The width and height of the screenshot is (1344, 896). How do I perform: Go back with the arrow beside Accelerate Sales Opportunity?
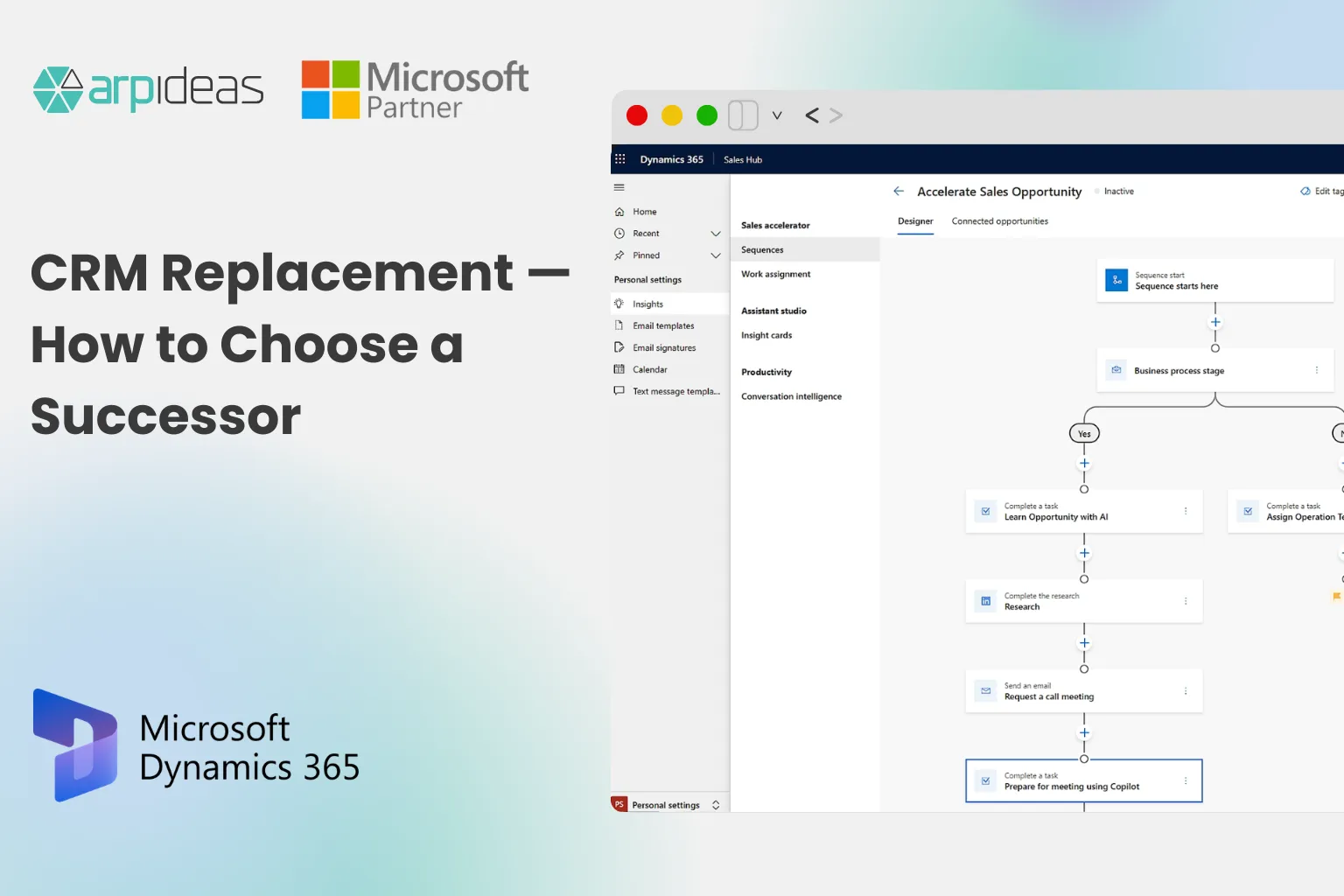(899, 191)
